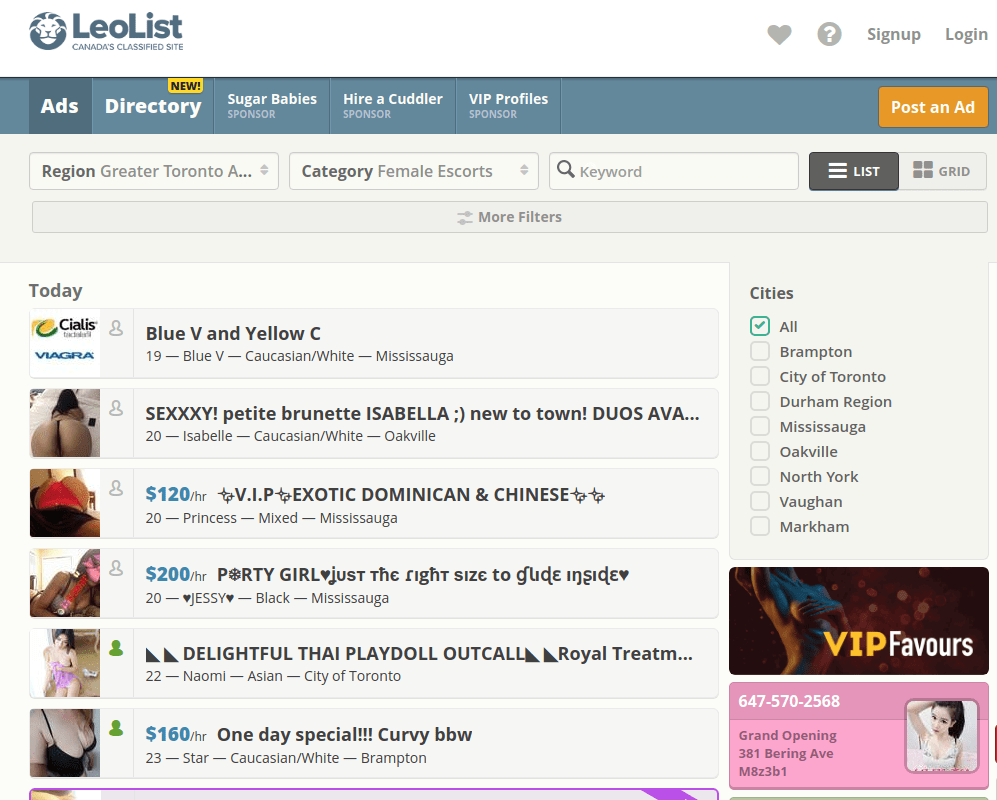Image resolution: width=997 pixels, height=800 pixels.
Task: Check the Markham checkbox
Action: [x=760, y=526]
